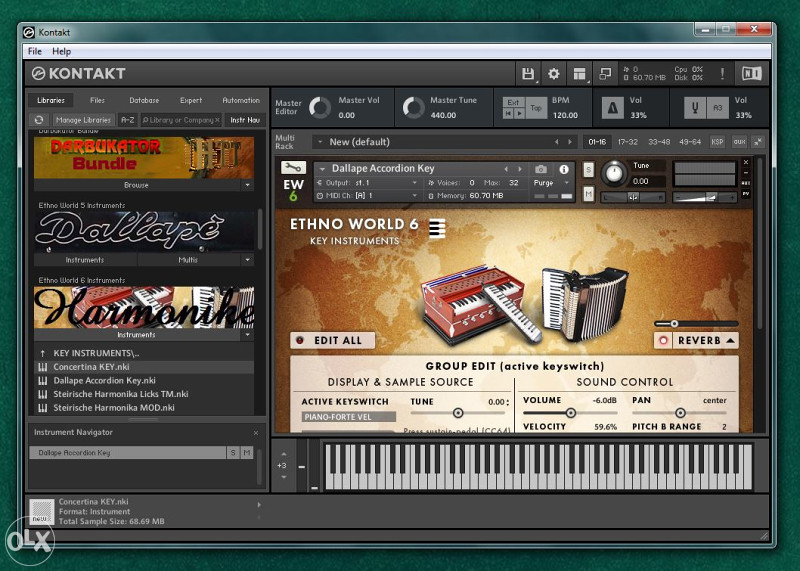Image resolution: width=800 pixels, height=571 pixels.
Task: Open the New (default) multi dropdown
Action: (x=321, y=142)
